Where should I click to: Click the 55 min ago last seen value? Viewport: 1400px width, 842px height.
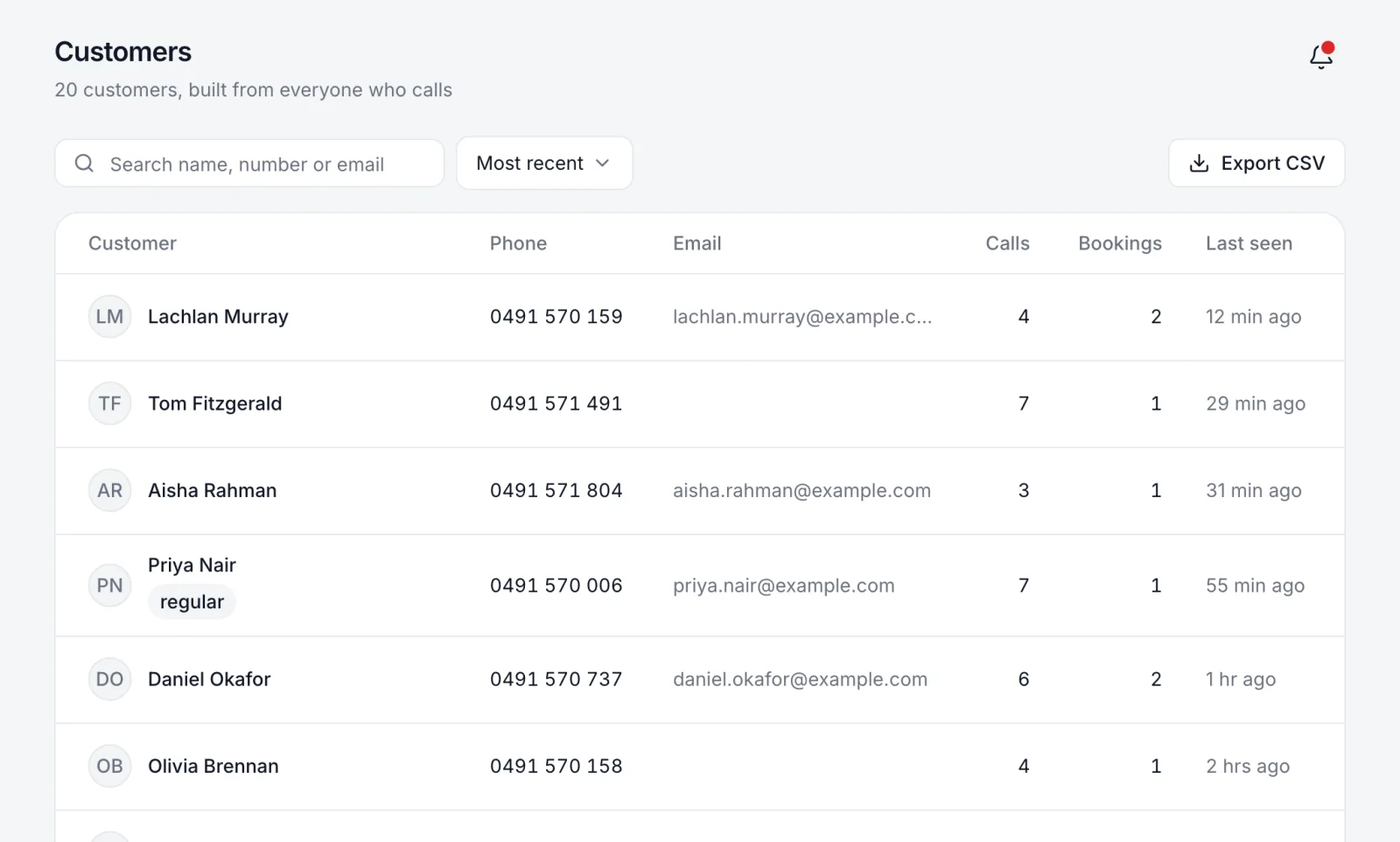tap(1255, 586)
